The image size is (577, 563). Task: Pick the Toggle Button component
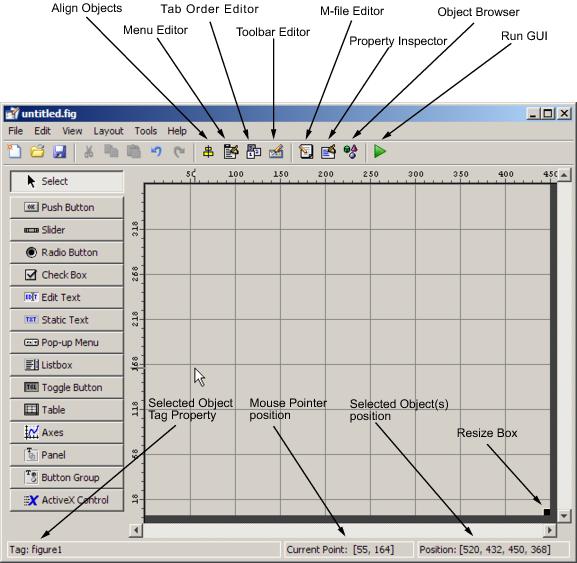[67, 387]
